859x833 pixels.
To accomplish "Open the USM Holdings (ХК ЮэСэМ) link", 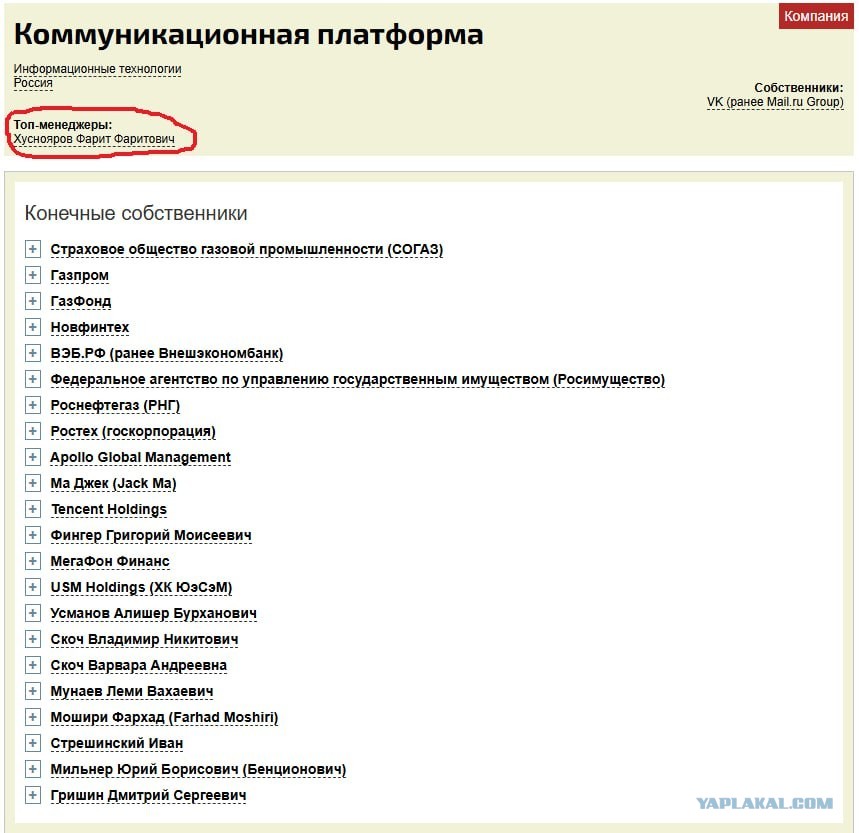I will pos(141,588).
